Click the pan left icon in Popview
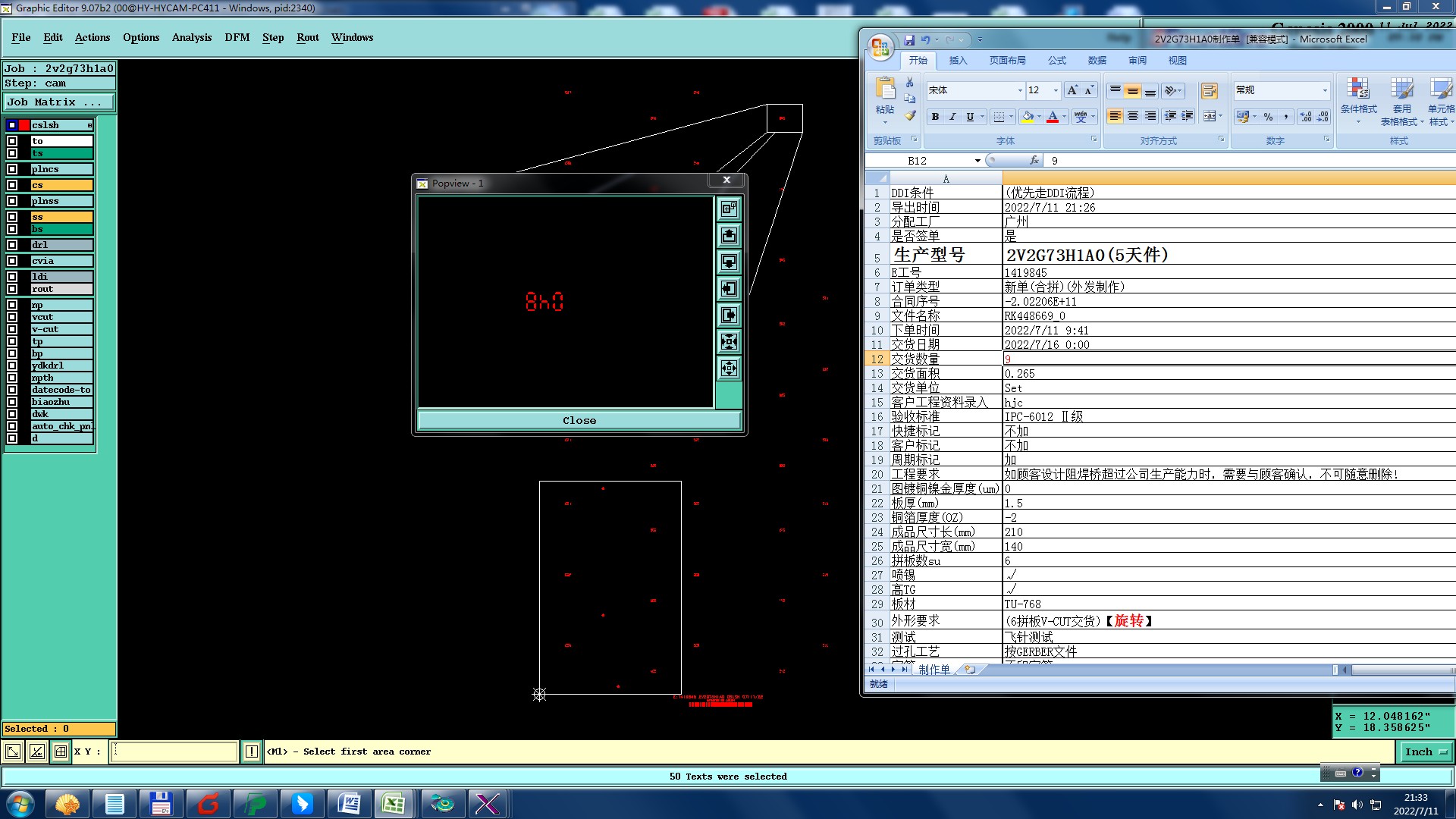This screenshot has width=1456, height=819. (729, 288)
